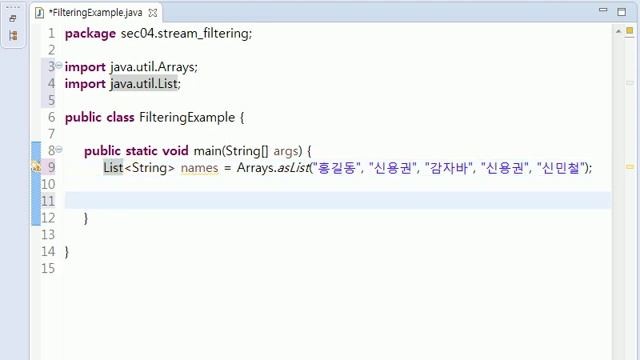Open the minimized Outline view icon in left trim

coord(13,36)
